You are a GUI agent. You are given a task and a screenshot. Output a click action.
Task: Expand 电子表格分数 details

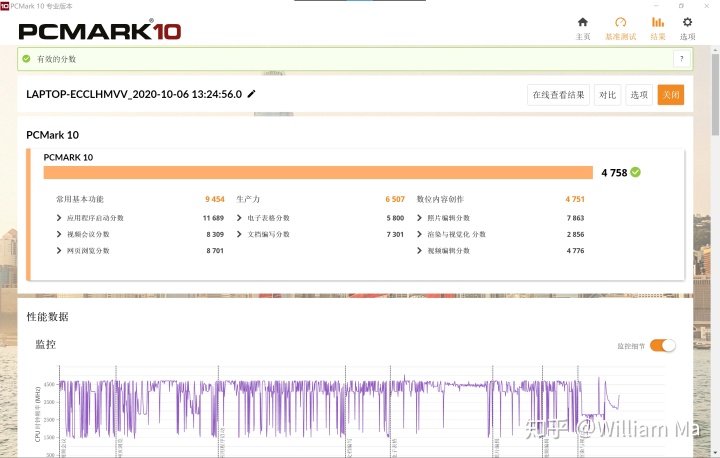(x=240, y=218)
